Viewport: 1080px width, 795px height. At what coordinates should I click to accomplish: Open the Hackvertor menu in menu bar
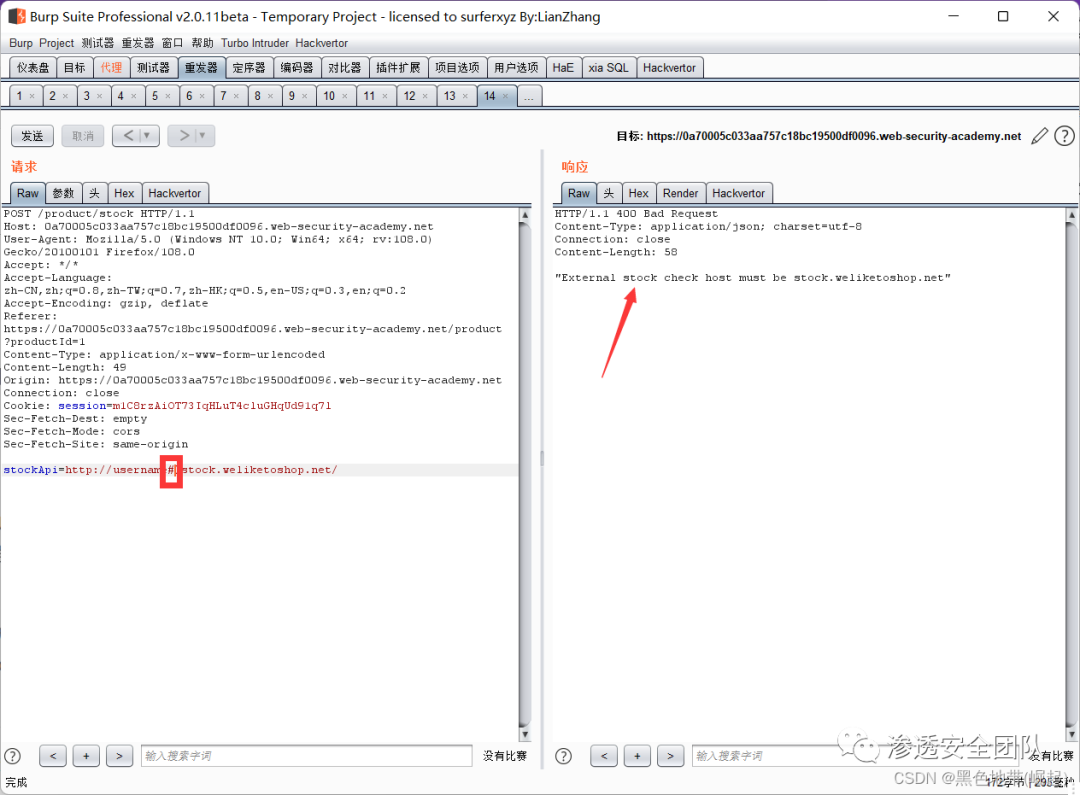point(322,43)
